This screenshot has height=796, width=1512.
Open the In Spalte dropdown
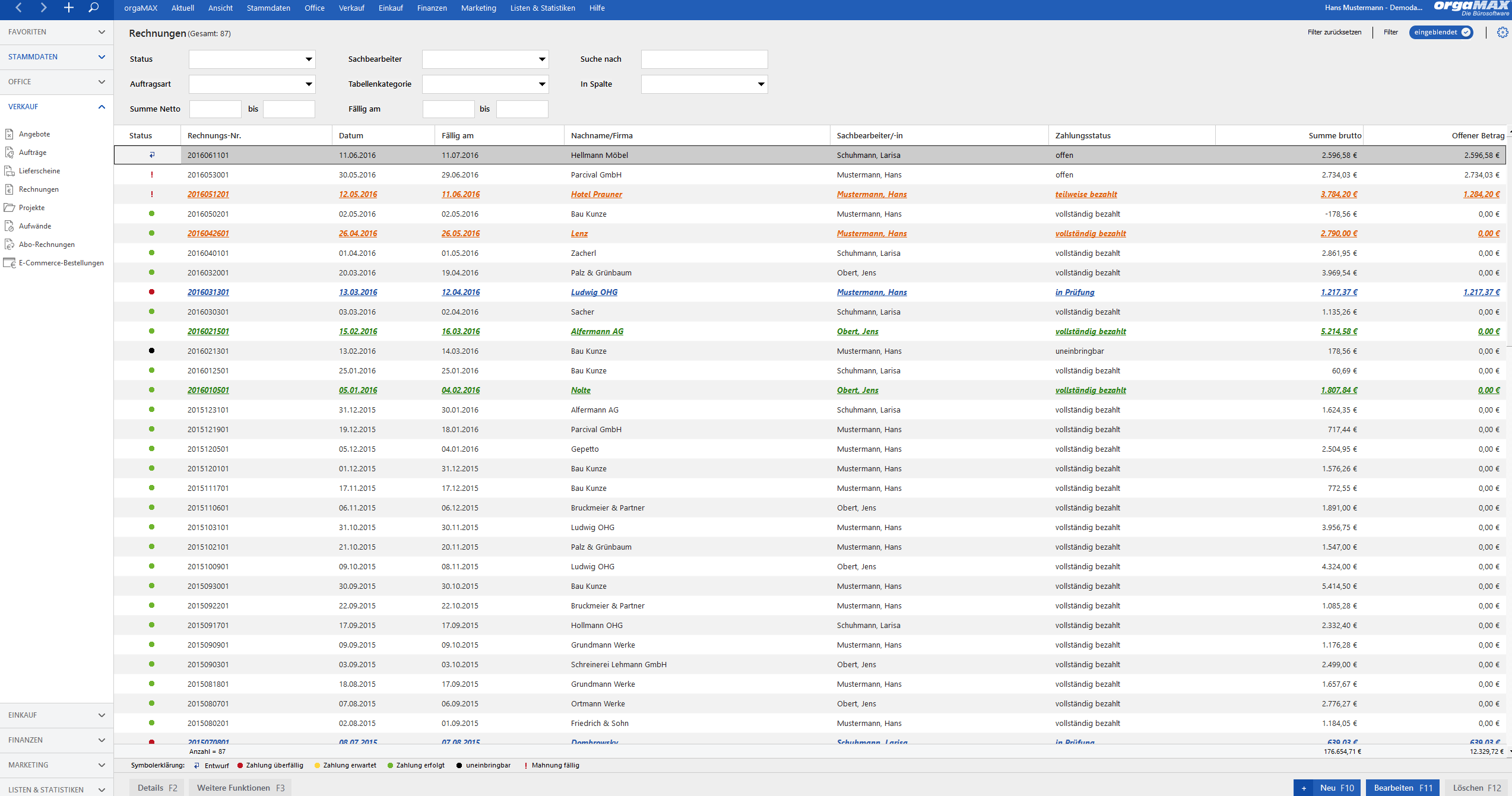click(x=704, y=84)
